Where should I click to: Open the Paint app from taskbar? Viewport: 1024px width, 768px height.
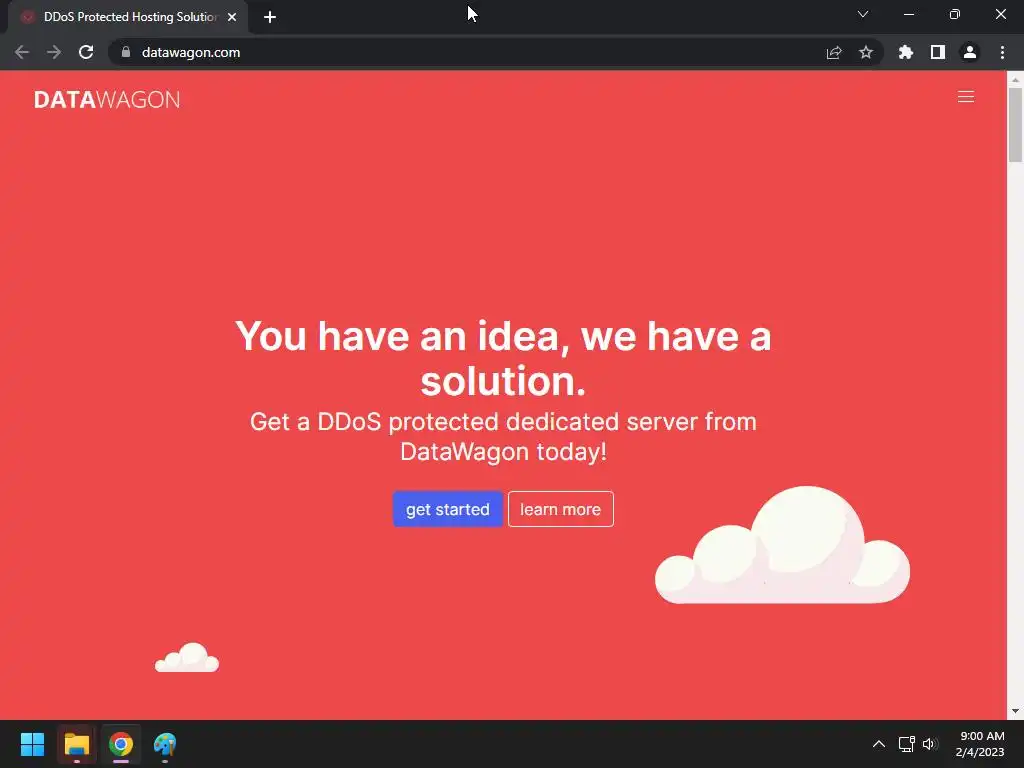(x=165, y=744)
